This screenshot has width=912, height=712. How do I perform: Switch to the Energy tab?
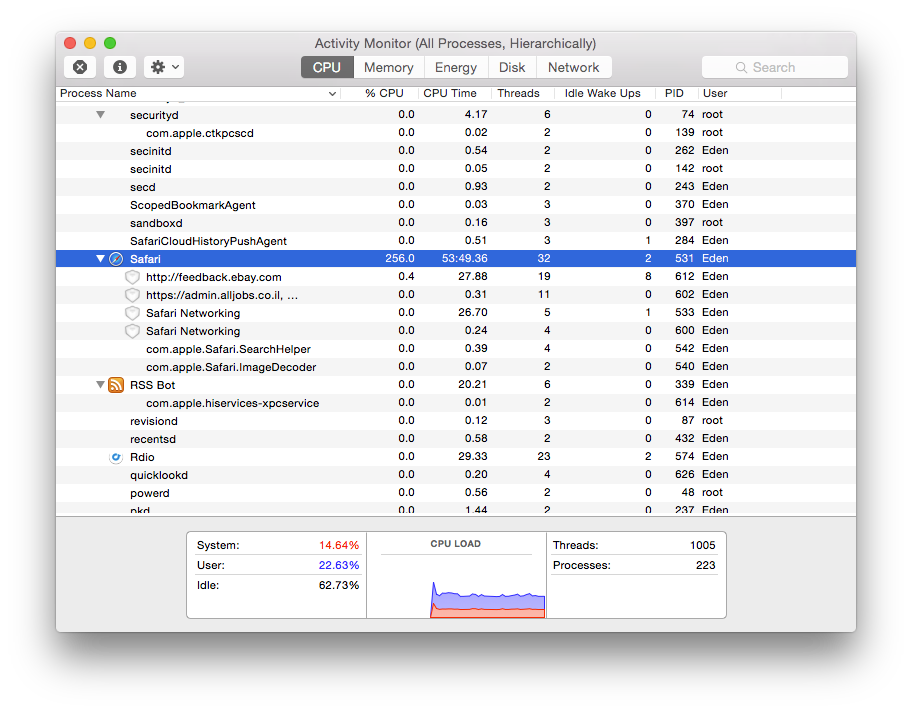[x=456, y=67]
